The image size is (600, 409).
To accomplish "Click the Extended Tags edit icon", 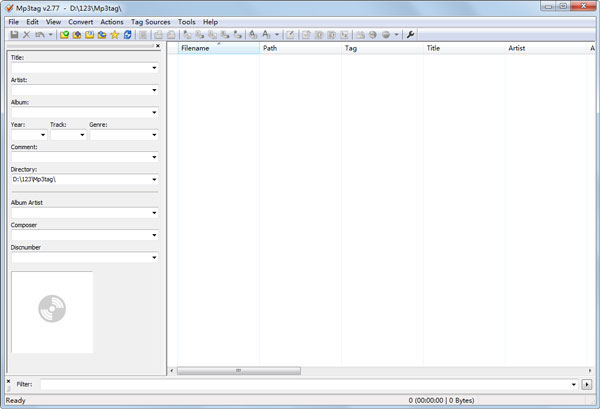I will [x=290, y=35].
